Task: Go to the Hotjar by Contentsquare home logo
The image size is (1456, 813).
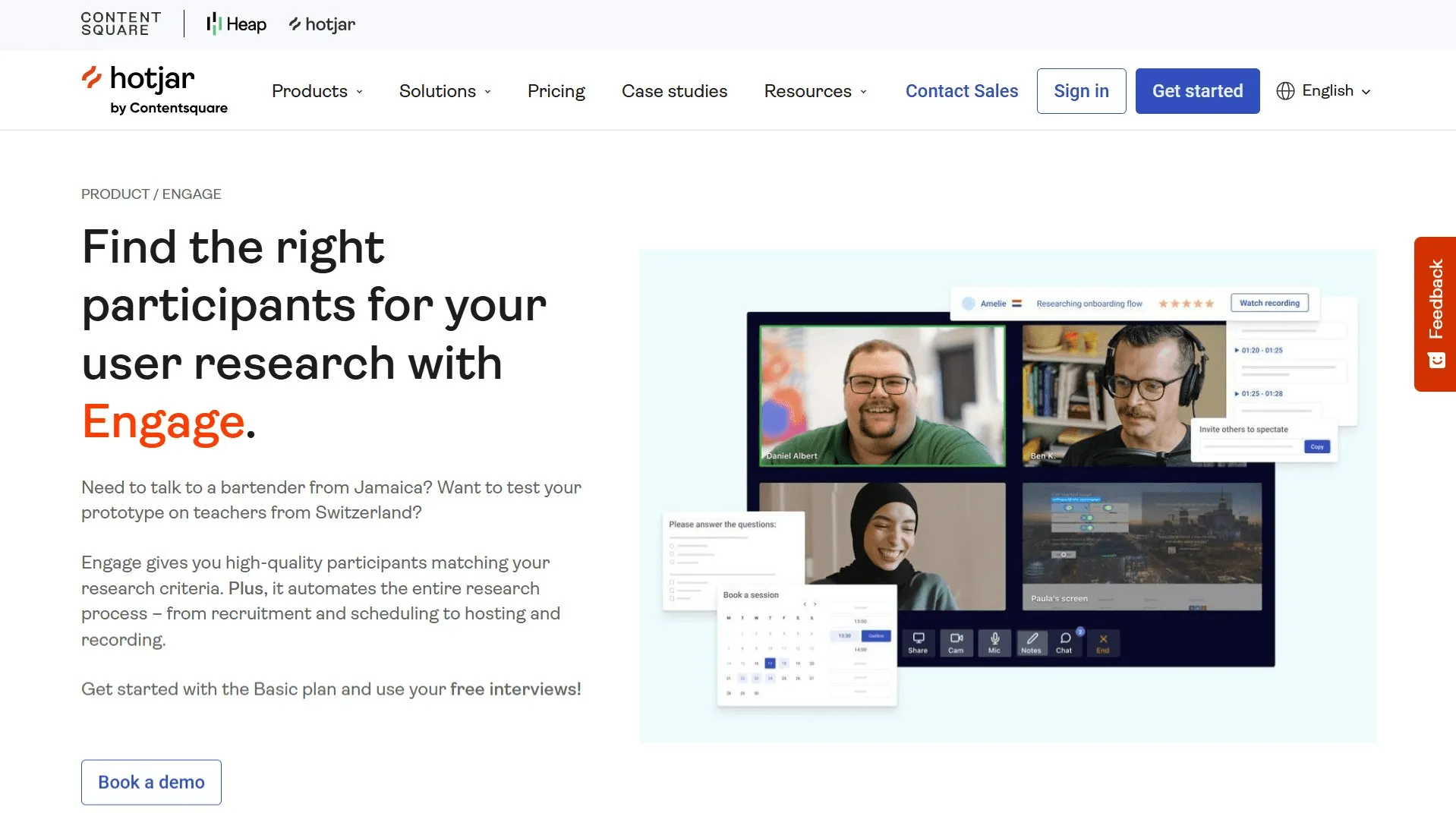Action: pos(155,90)
